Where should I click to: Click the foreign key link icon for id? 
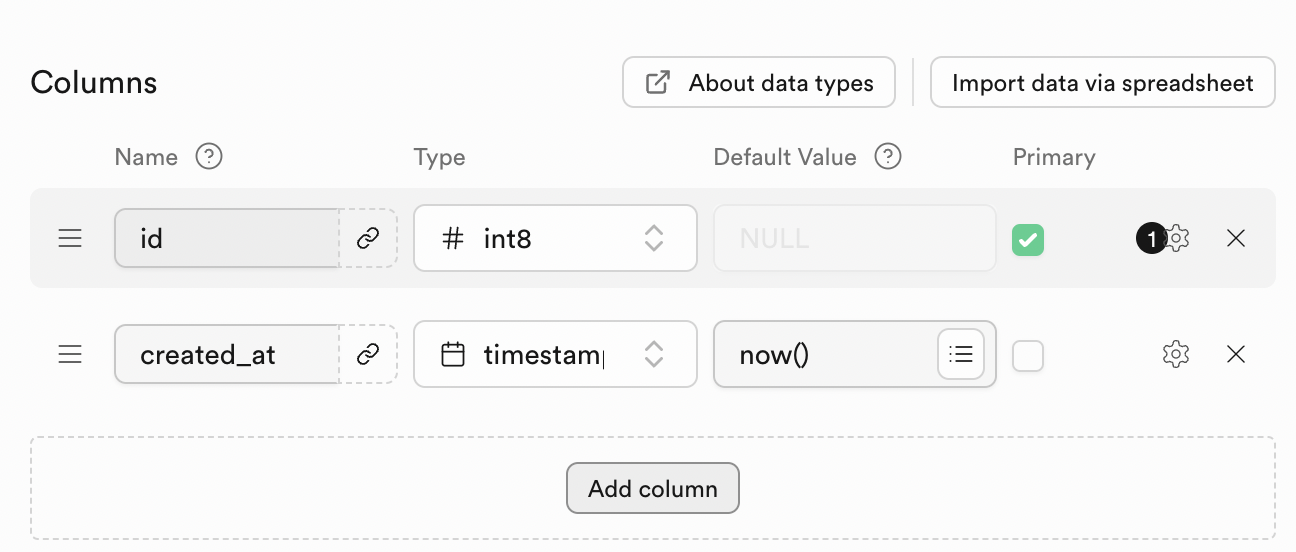(x=368, y=239)
